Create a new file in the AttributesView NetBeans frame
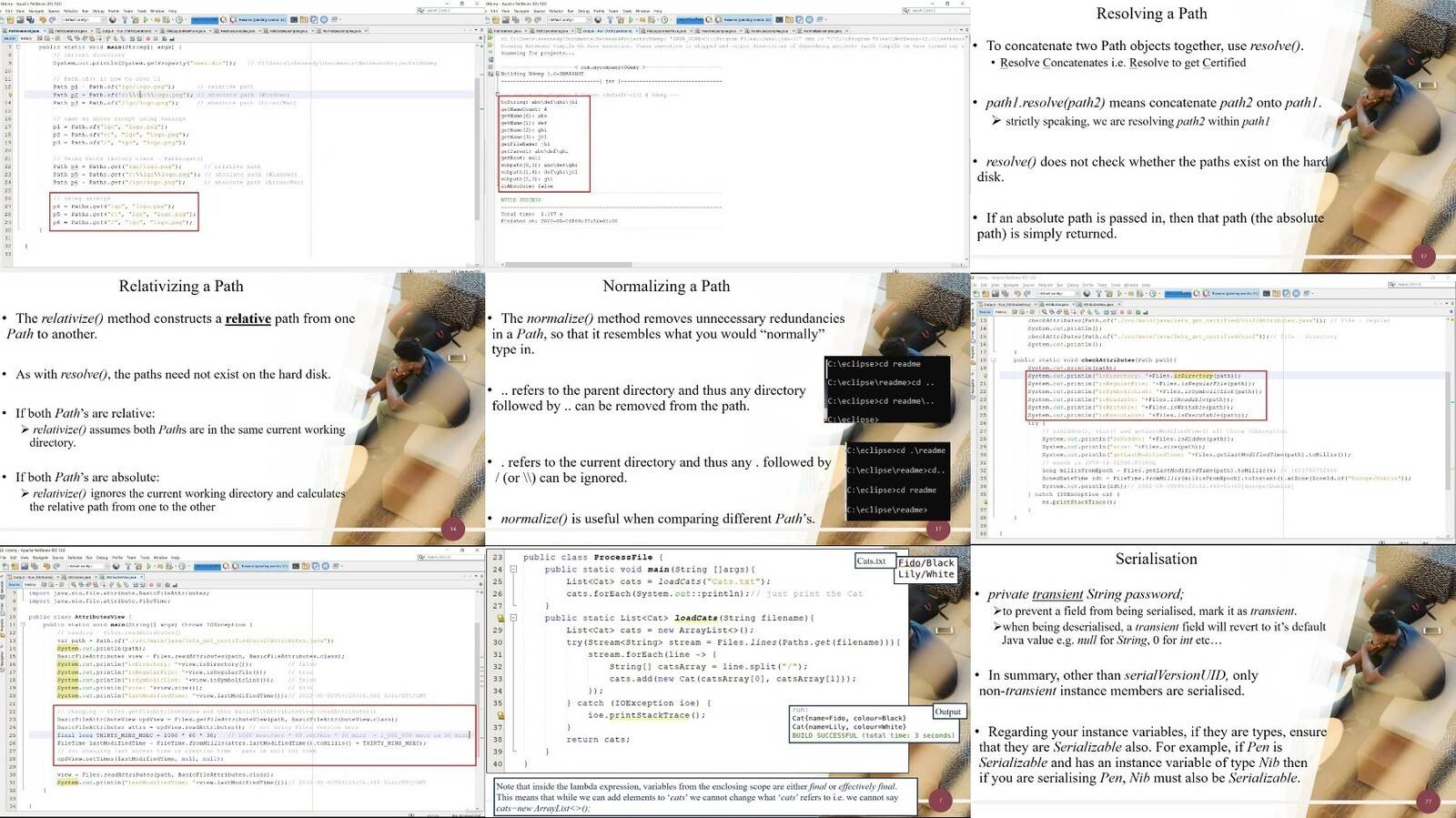 coord(5,566)
